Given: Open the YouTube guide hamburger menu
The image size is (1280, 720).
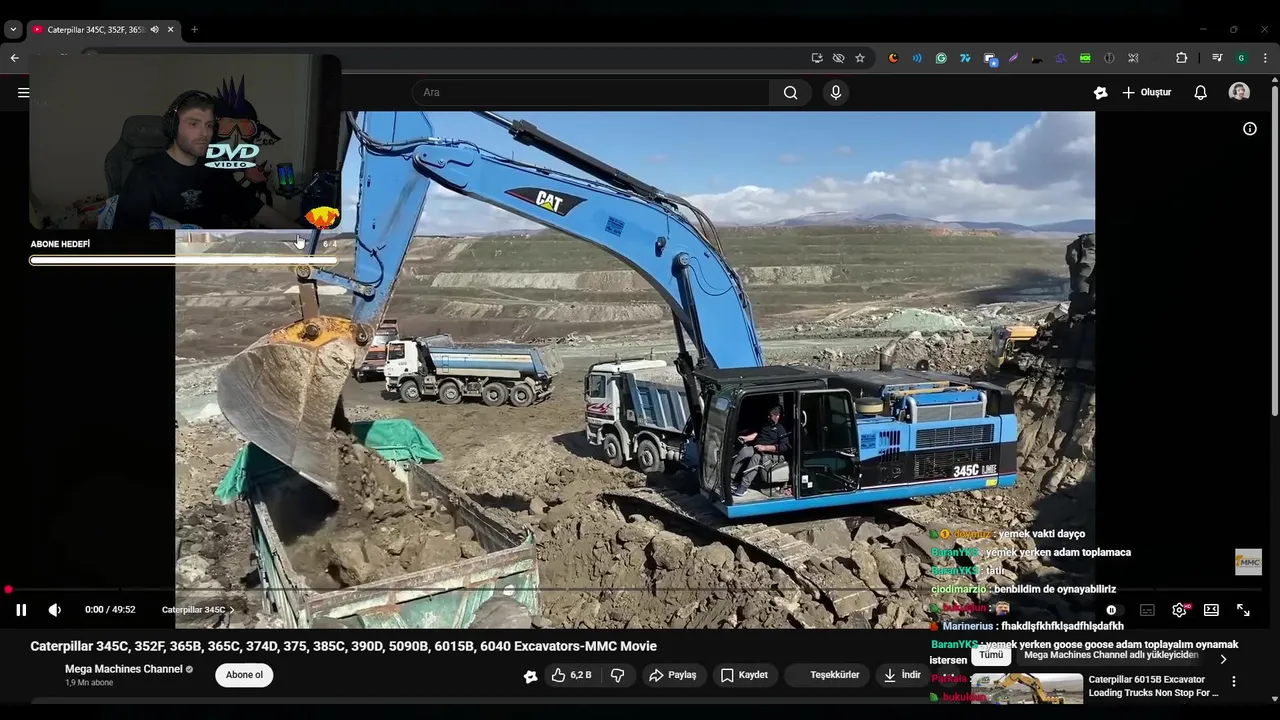Looking at the screenshot, I should pyautogui.click(x=23, y=93).
